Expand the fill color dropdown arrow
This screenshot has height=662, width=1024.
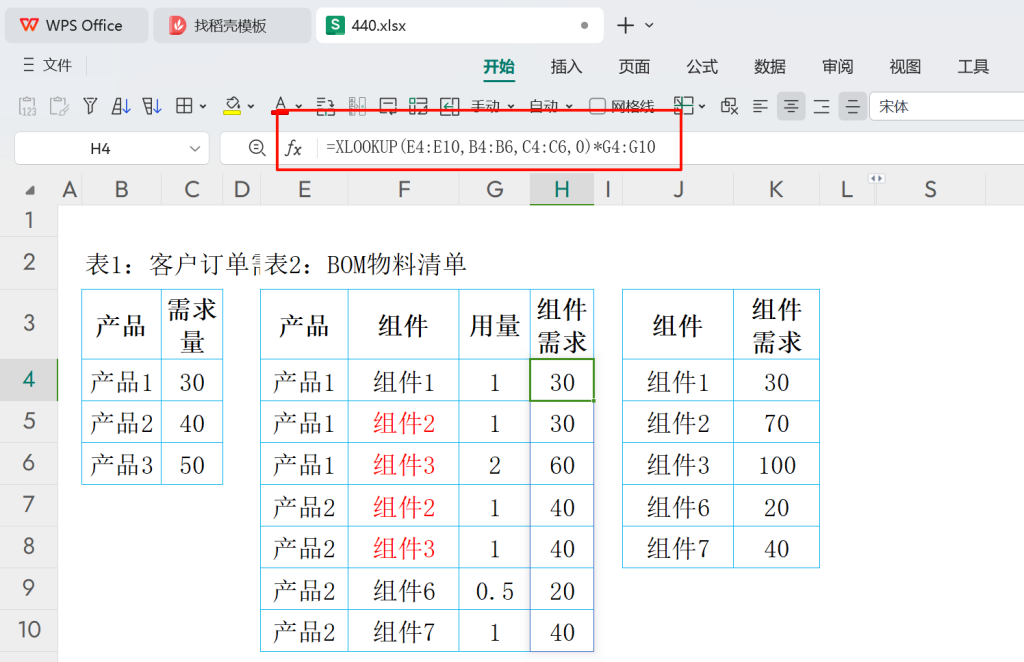click(x=251, y=106)
